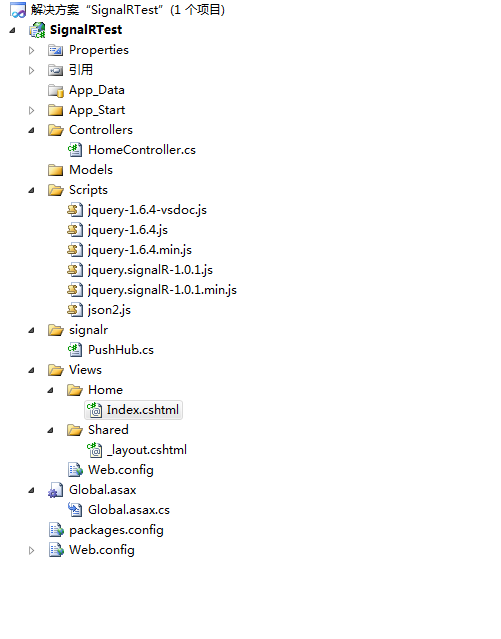
Task: Select the 解决方案 "SignalRTest" solution label
Action: [128, 10]
